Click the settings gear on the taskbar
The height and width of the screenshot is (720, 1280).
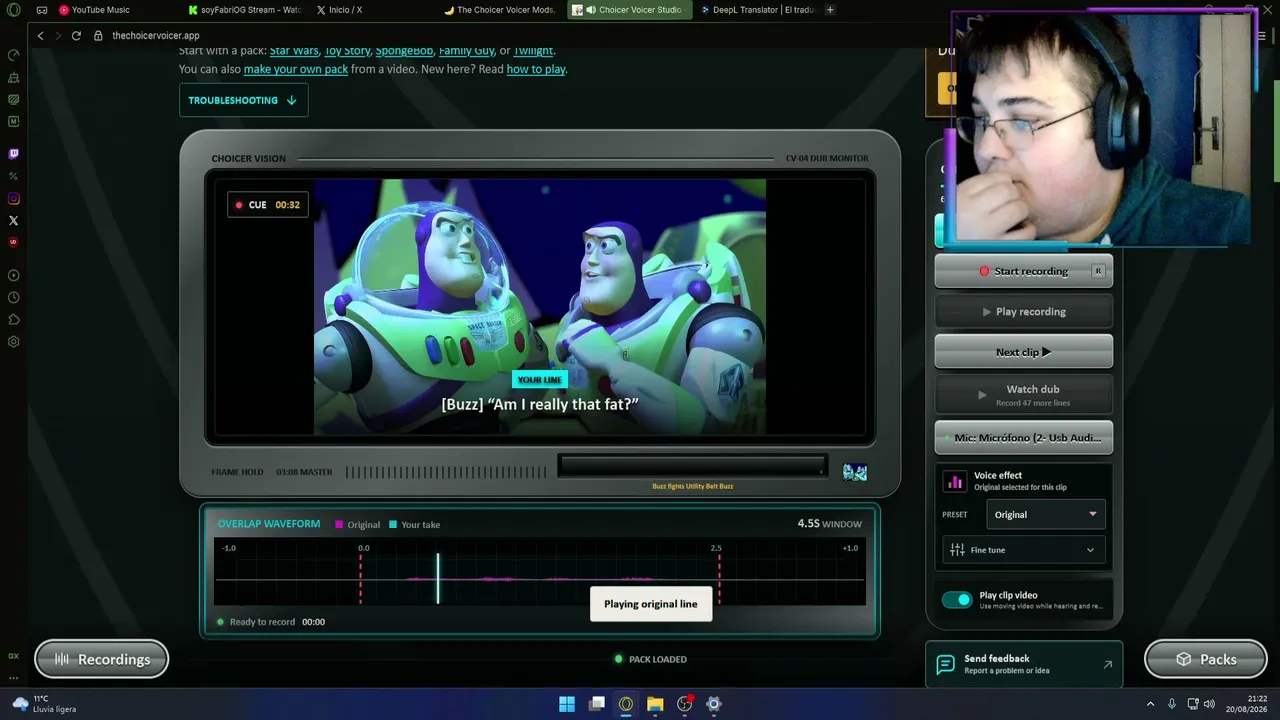tap(714, 704)
